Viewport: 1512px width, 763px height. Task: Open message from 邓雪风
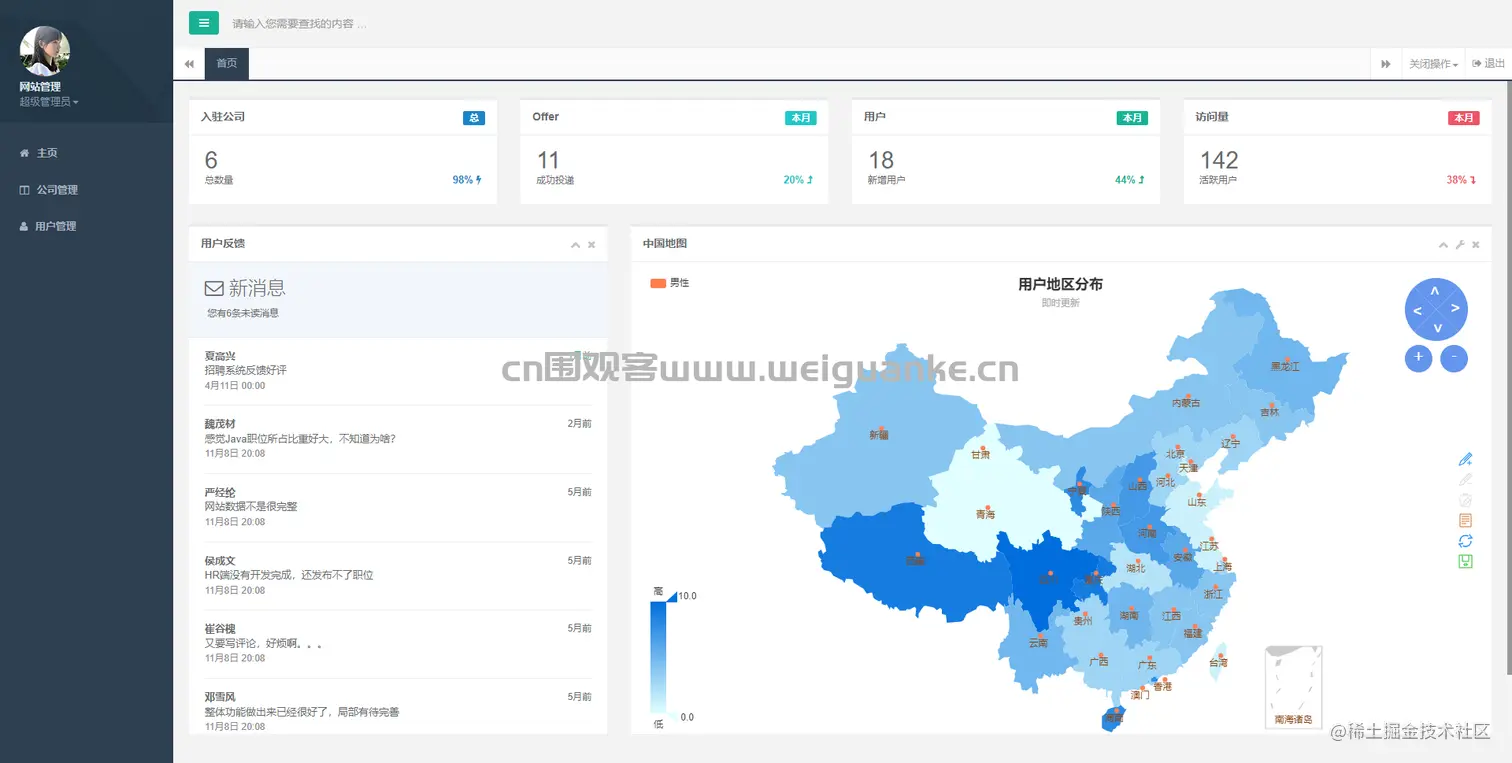(x=398, y=711)
